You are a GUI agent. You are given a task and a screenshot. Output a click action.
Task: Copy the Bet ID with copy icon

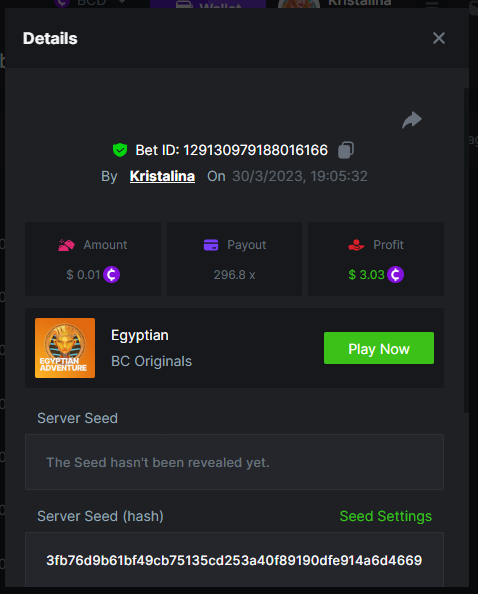pos(346,150)
